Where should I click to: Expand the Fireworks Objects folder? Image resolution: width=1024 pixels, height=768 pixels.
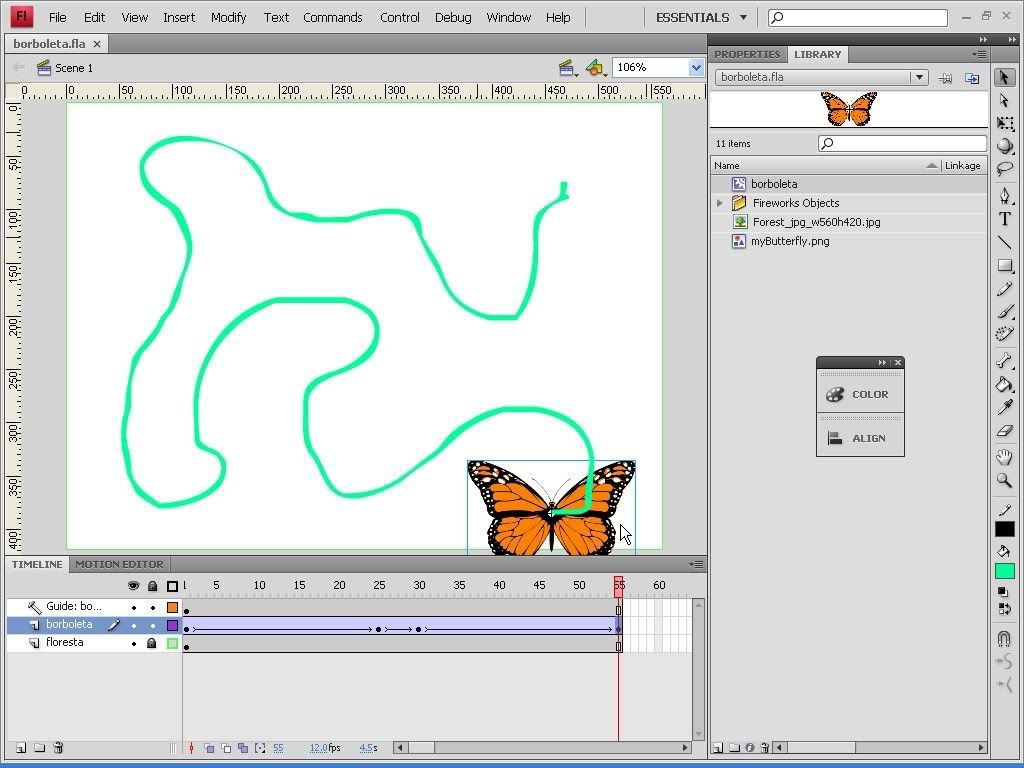point(719,203)
